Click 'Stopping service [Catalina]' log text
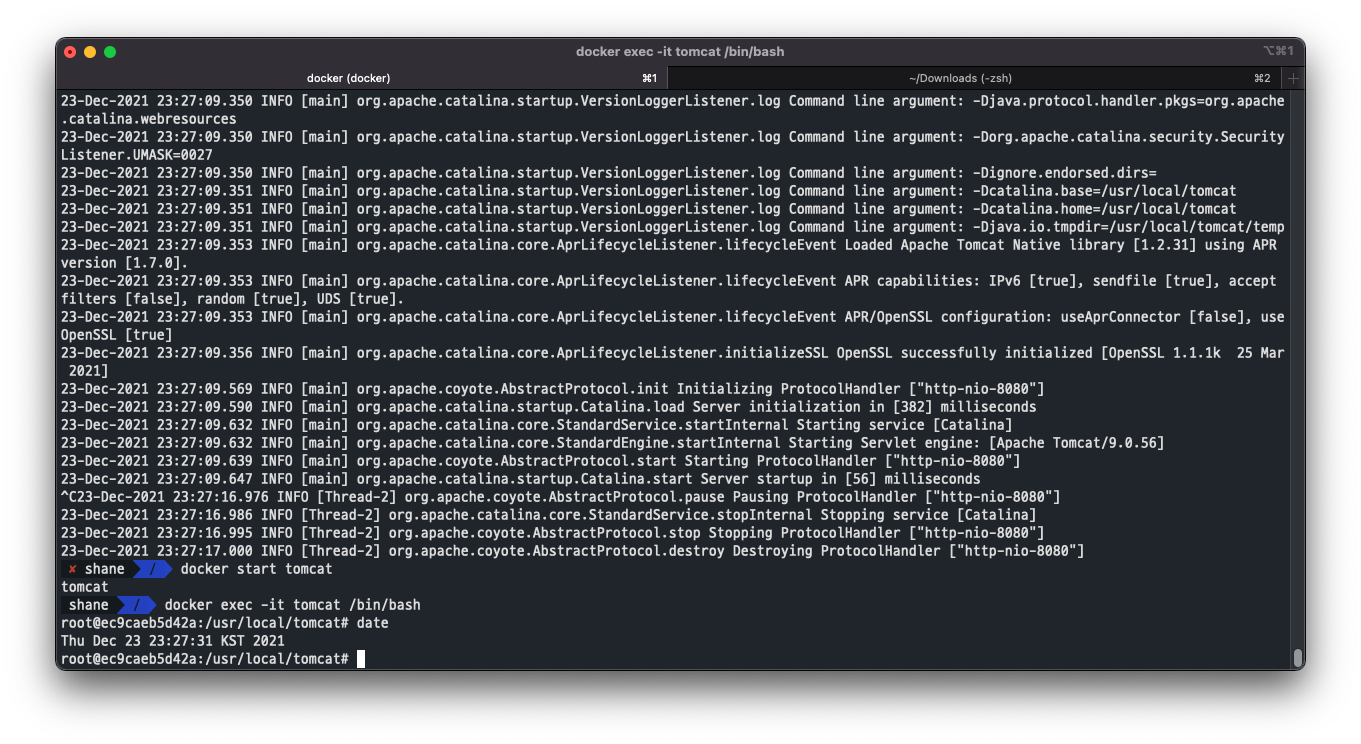 click(x=929, y=515)
